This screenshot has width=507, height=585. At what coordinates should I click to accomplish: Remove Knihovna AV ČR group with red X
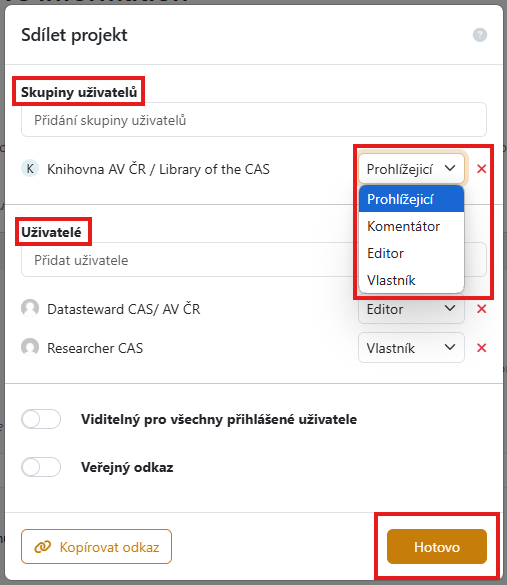click(481, 169)
